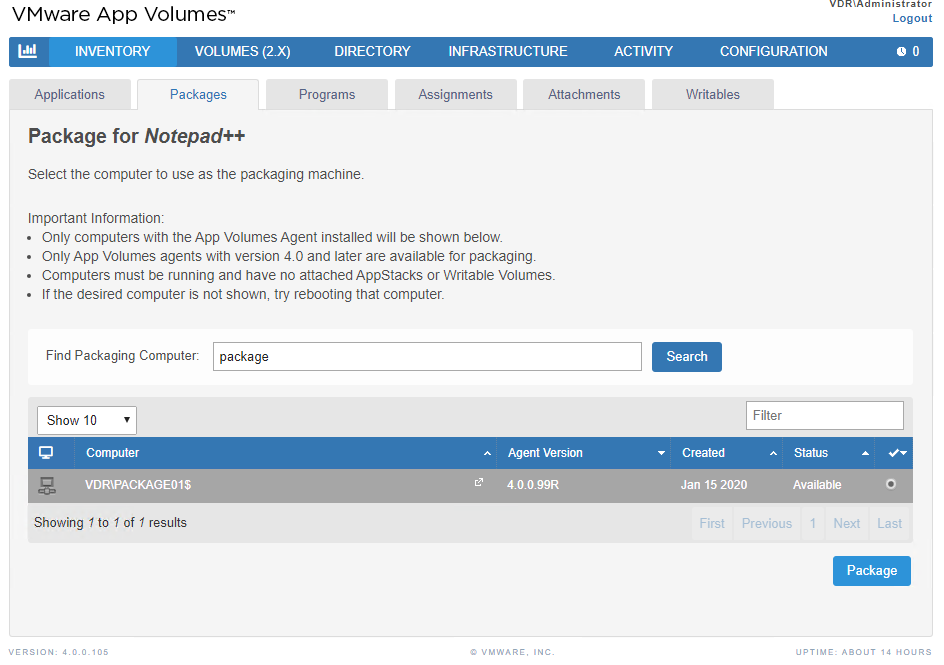Go to the Next results page
Screen dimensions: 944x665
846,524
